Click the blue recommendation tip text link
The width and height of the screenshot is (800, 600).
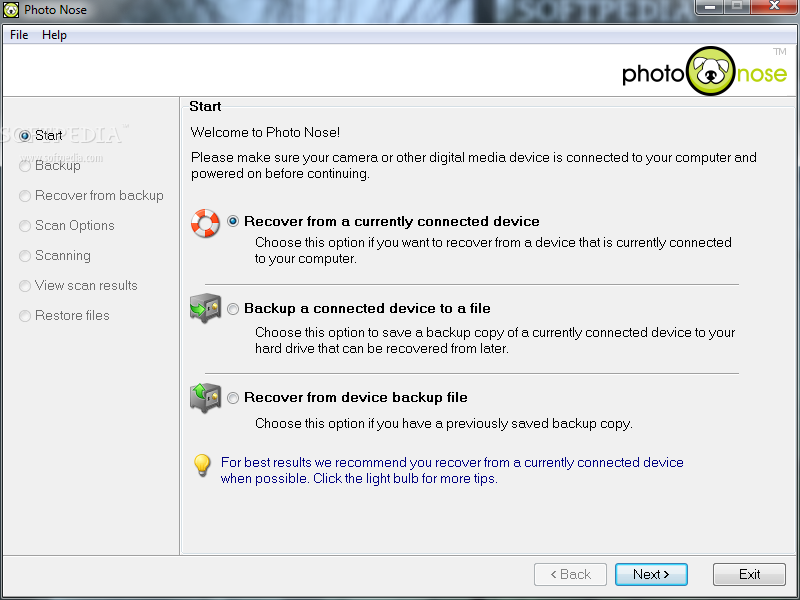(x=452, y=470)
